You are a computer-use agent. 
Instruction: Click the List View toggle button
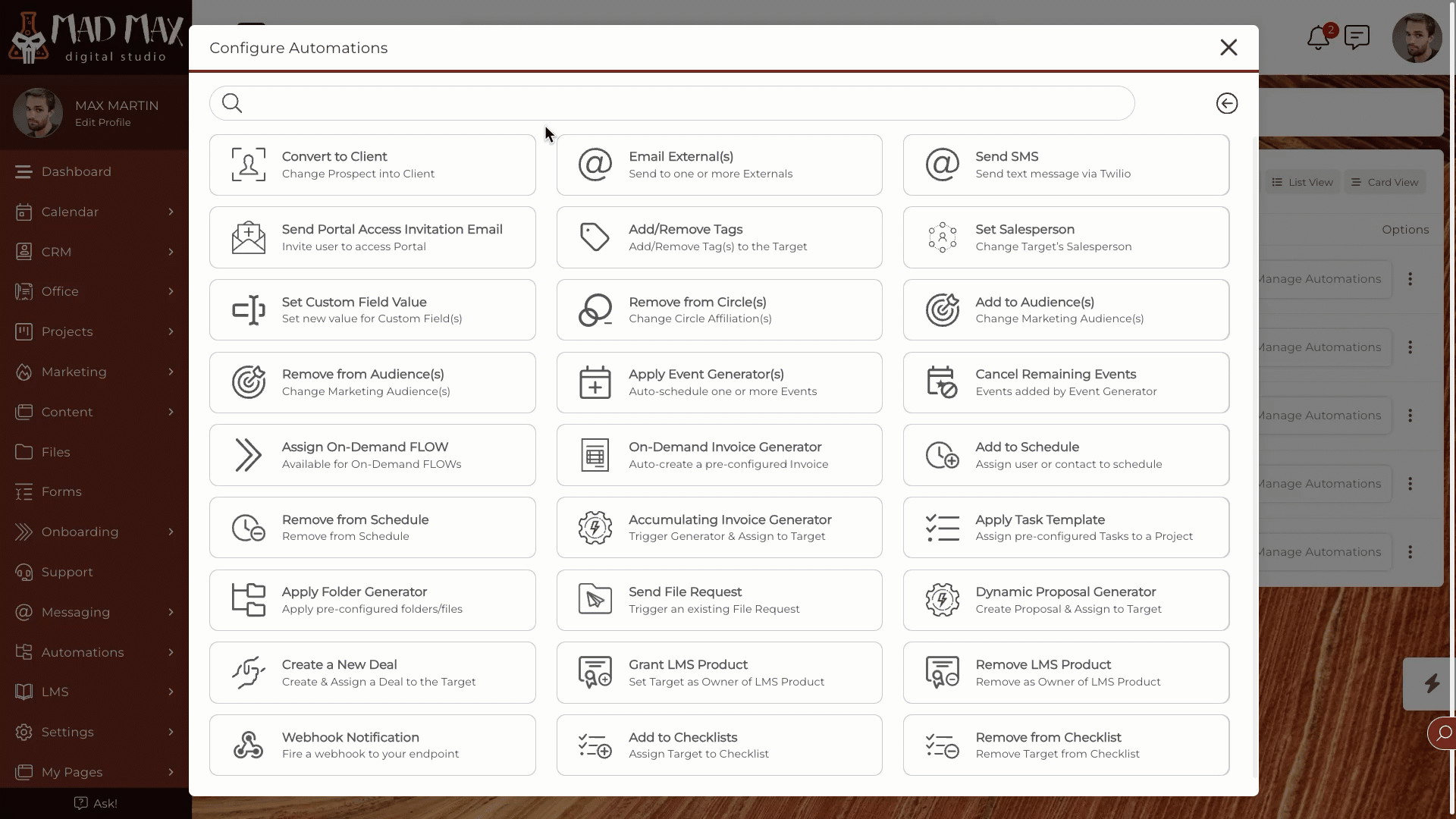[x=1301, y=182]
